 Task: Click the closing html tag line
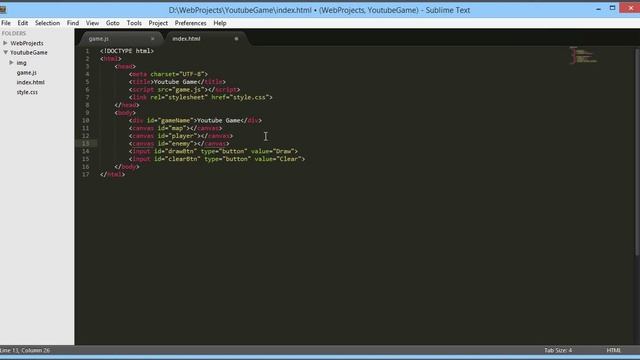(112, 175)
